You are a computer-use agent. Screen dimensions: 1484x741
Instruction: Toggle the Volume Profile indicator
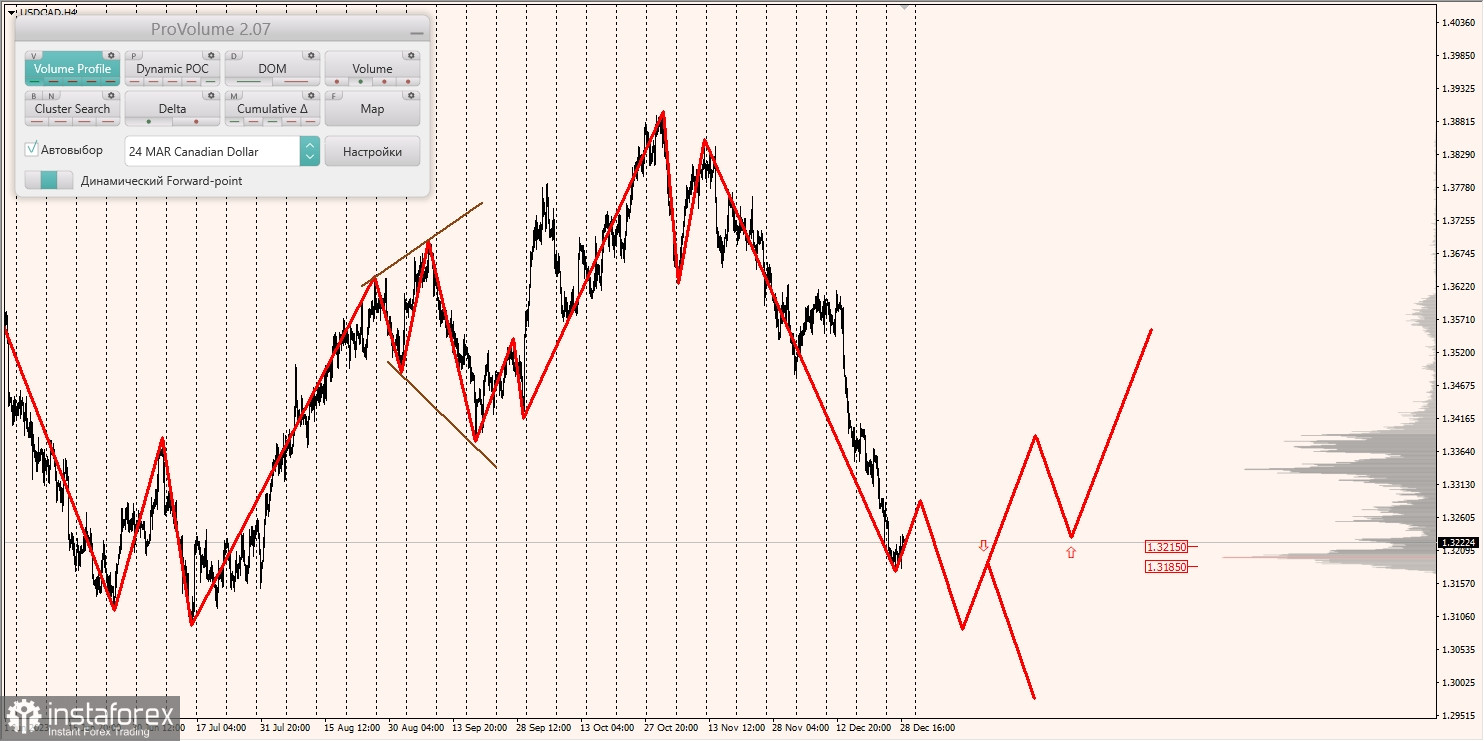(x=72, y=68)
